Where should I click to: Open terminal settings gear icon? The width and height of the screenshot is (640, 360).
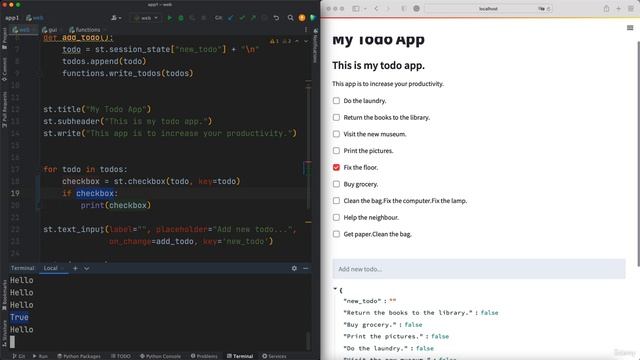[294, 268]
